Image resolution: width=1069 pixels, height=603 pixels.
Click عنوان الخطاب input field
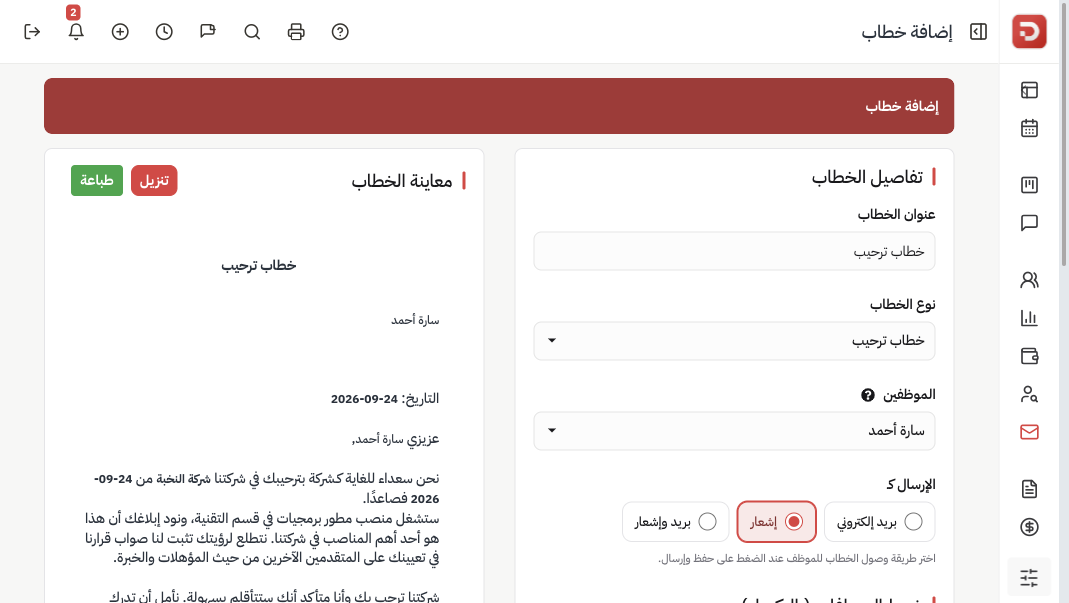734,251
